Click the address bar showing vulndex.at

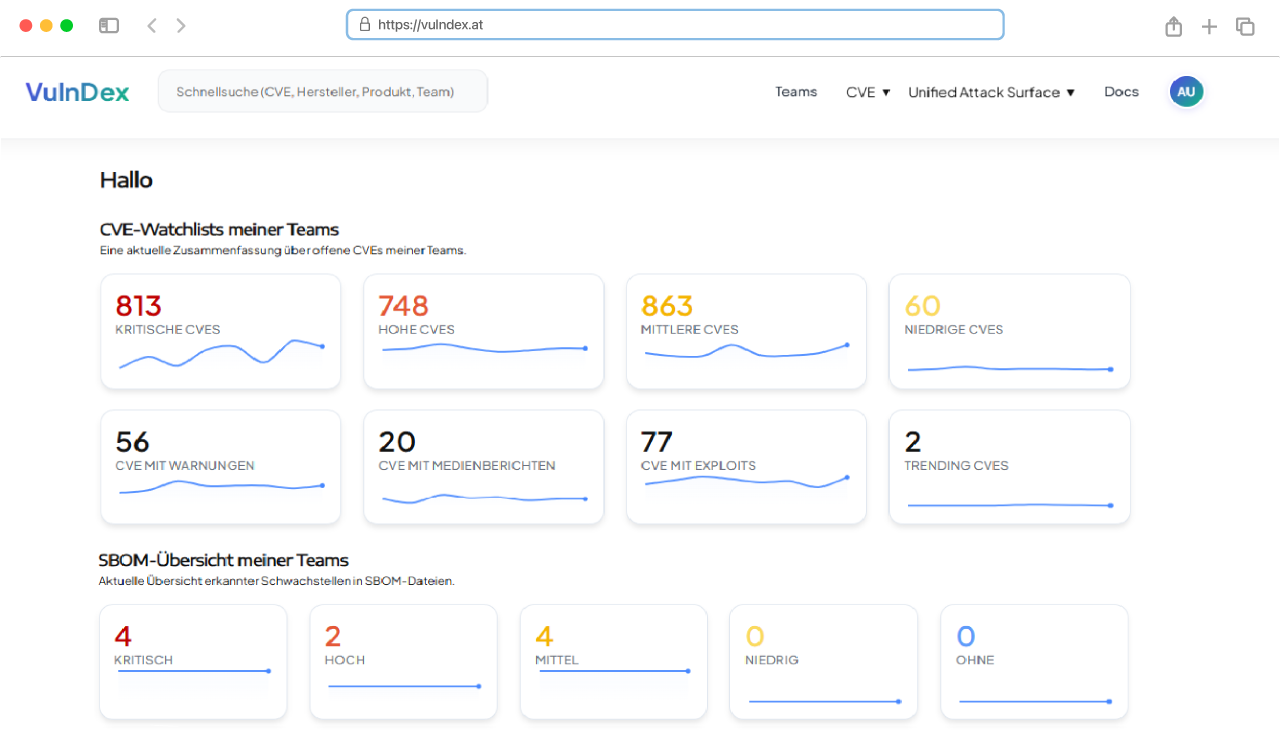tap(675, 24)
